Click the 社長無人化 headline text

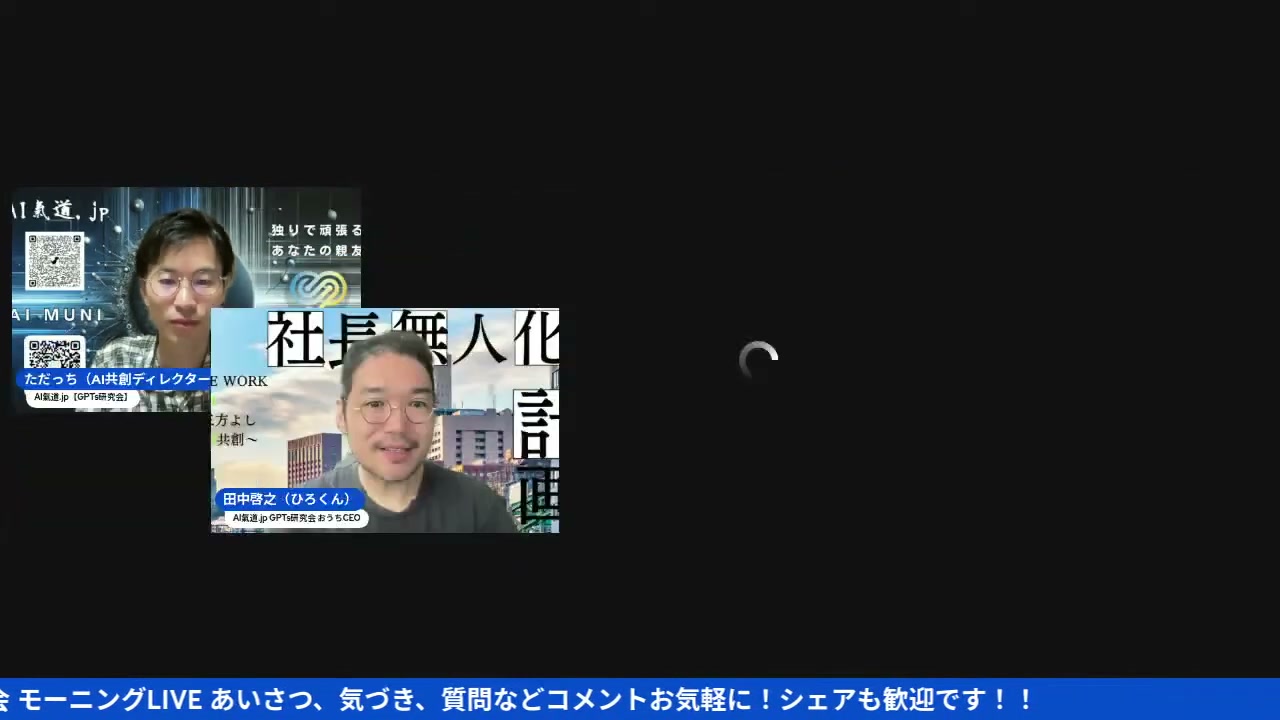(413, 338)
